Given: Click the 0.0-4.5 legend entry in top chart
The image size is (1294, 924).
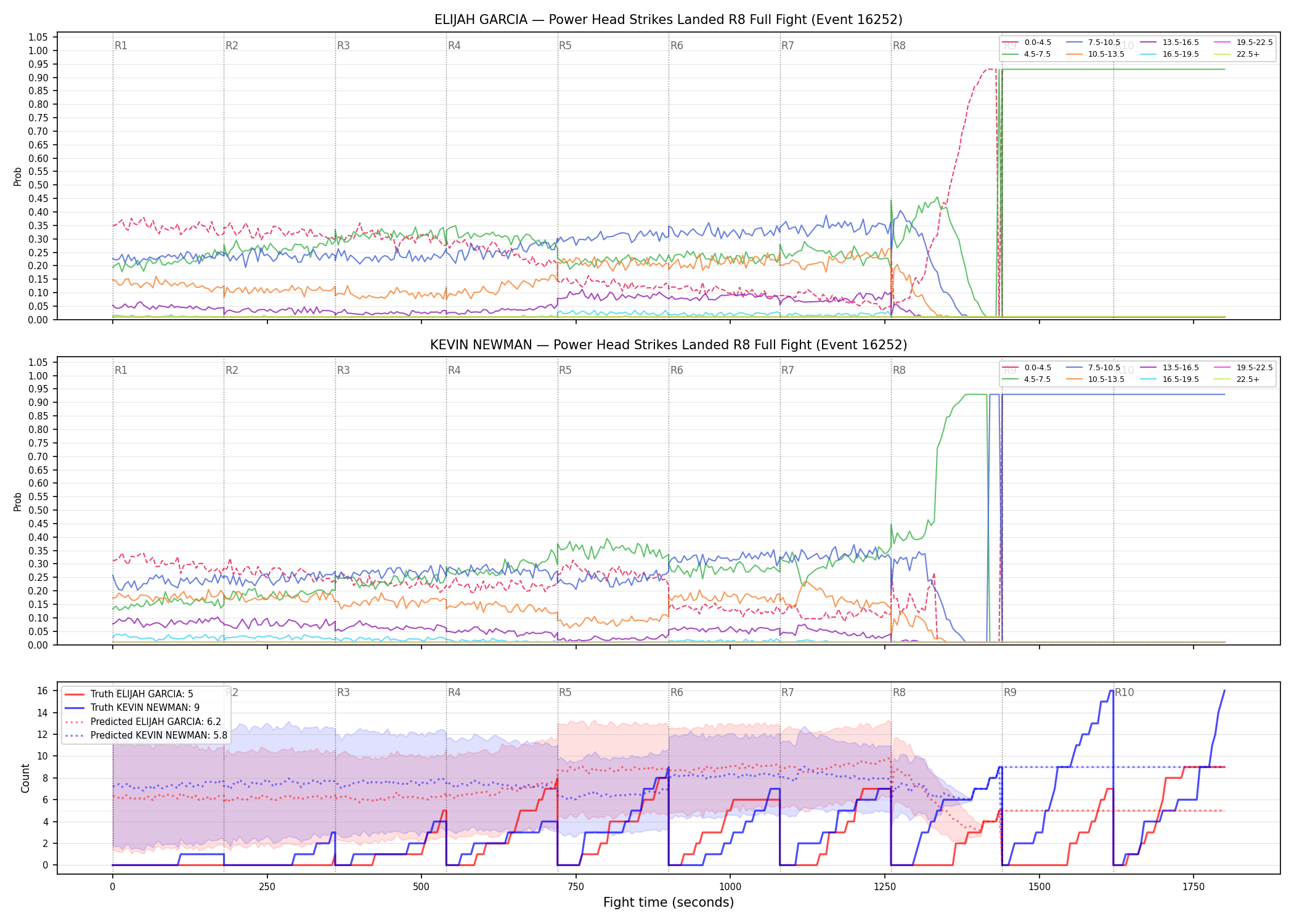Looking at the screenshot, I should pyautogui.click(x=1027, y=43).
